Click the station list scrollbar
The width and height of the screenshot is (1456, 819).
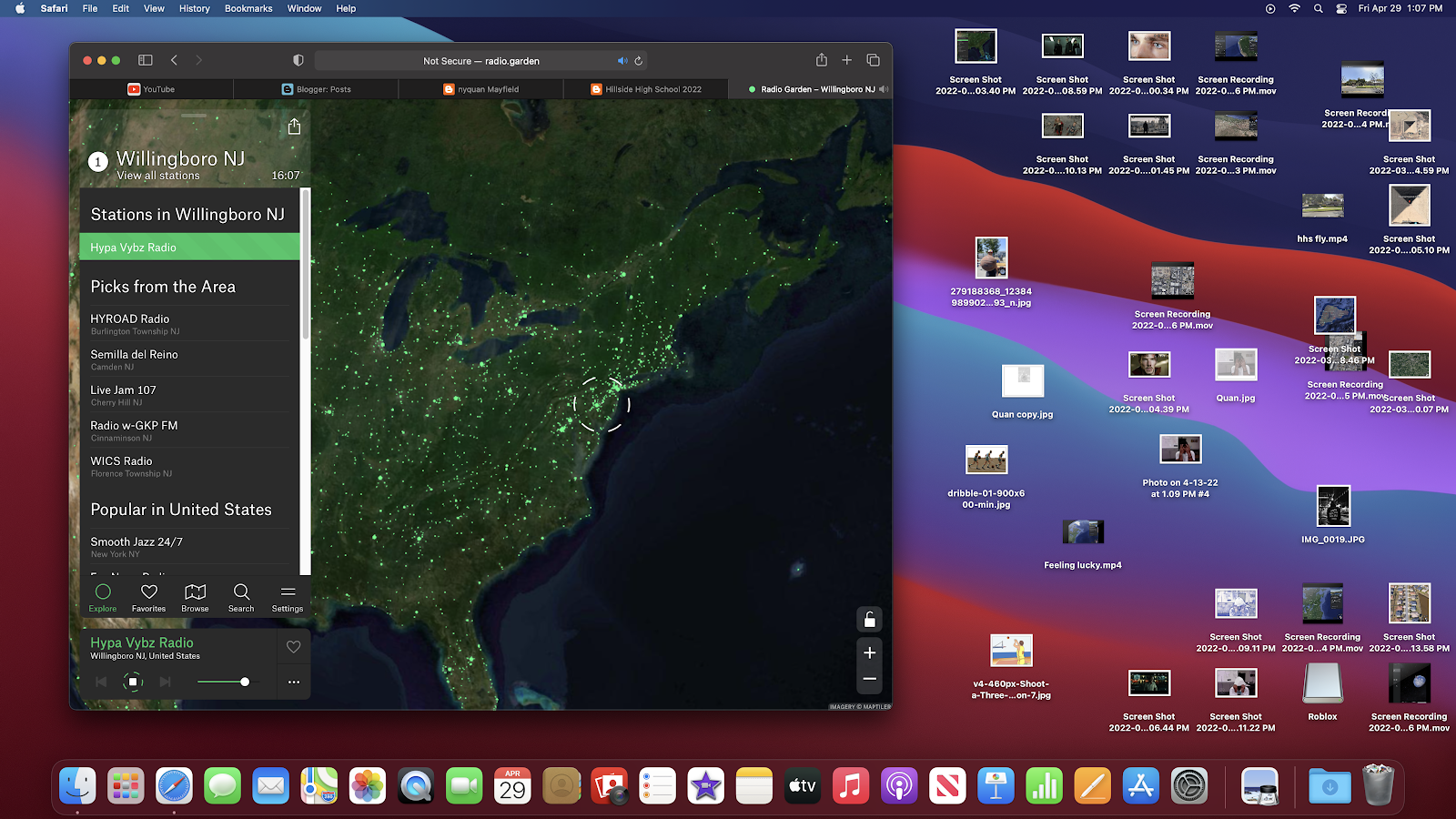306,264
